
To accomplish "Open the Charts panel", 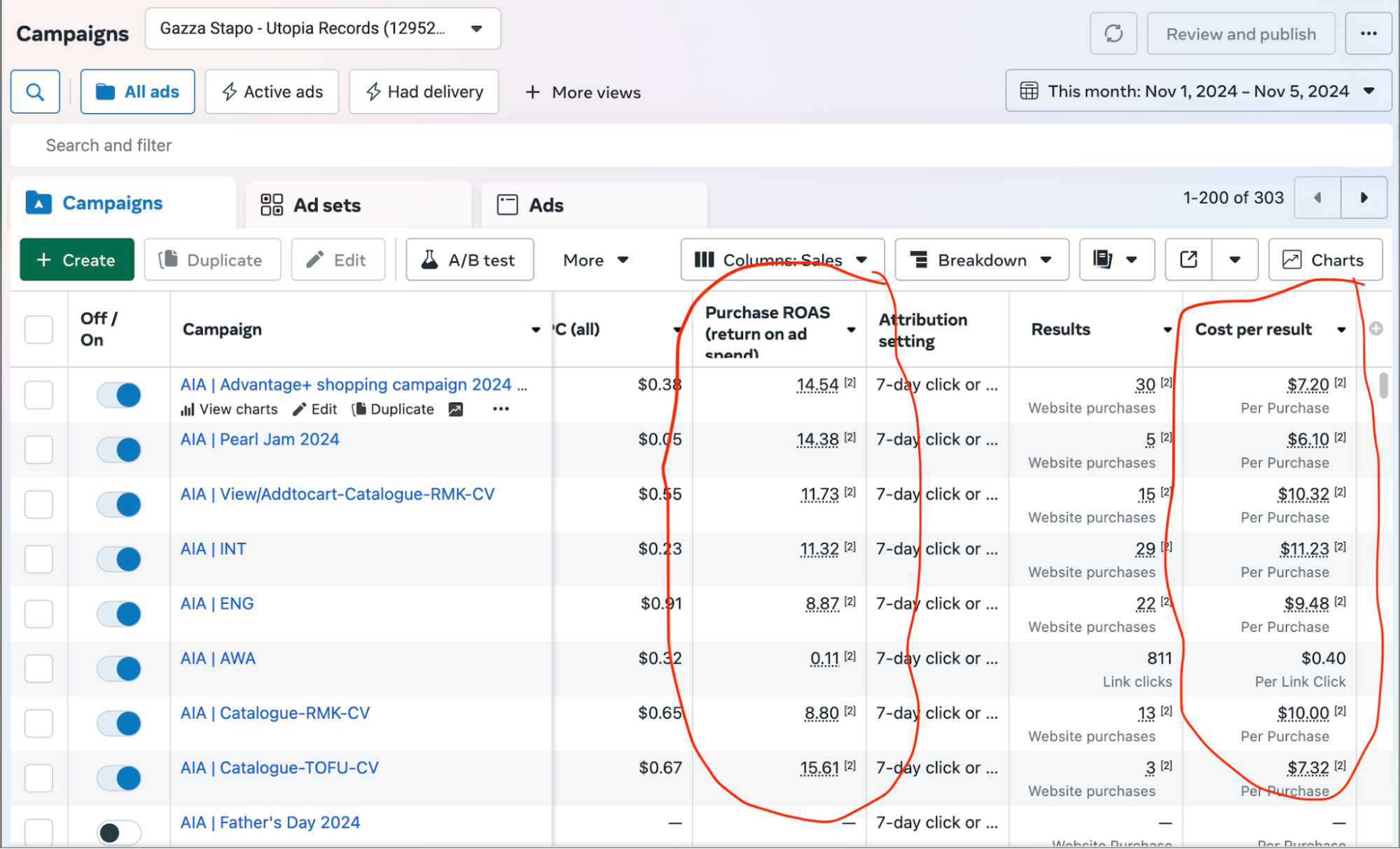I will tap(1324, 260).
